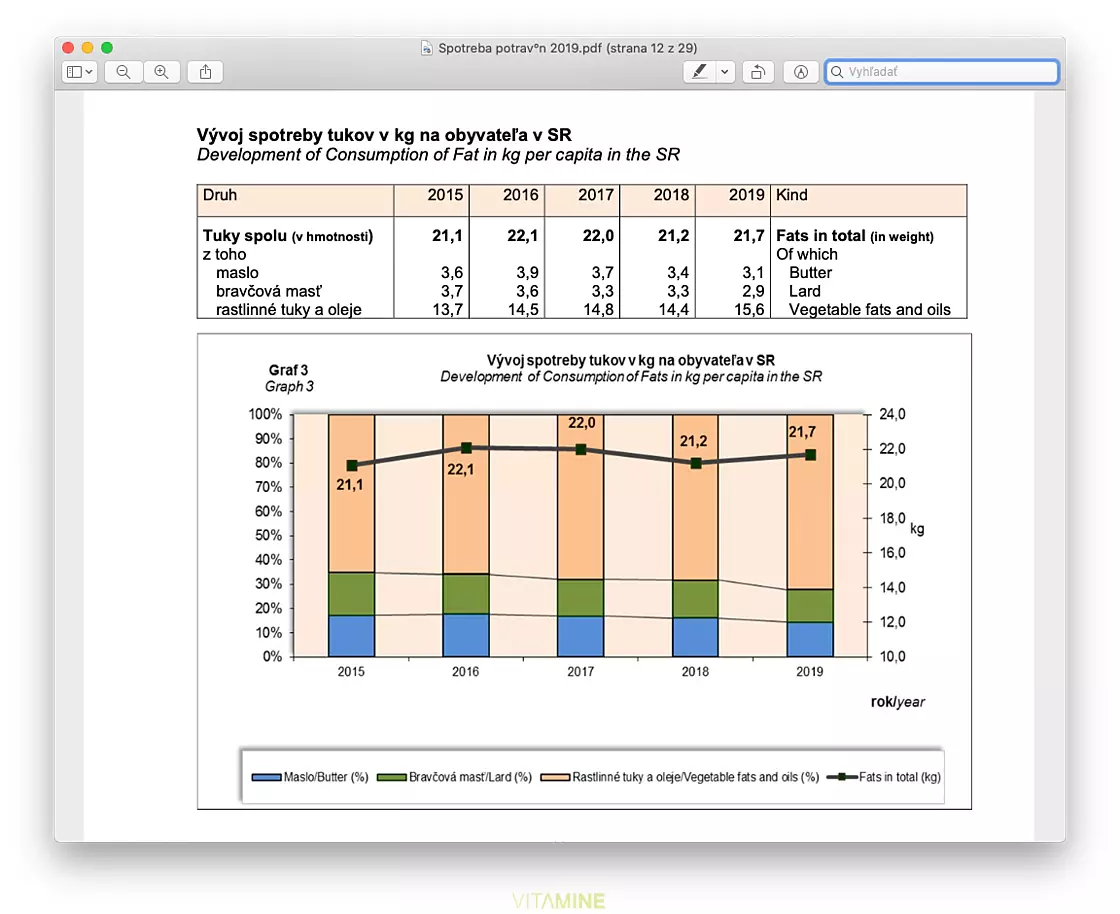
Task: Rotate the page with rotate button
Action: 758,72
